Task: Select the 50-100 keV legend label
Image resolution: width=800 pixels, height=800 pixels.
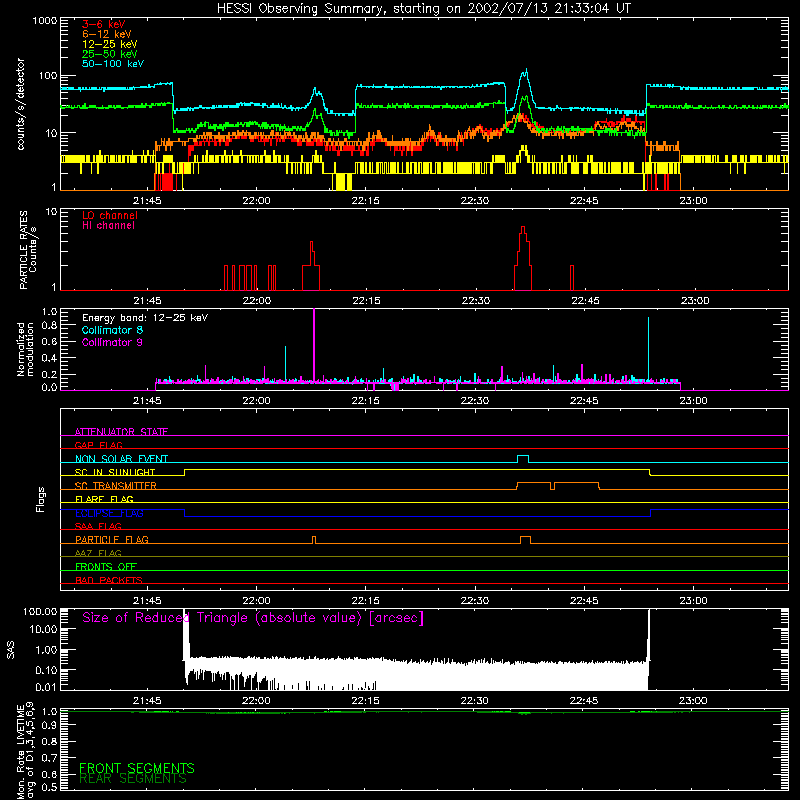Action: tap(113, 64)
